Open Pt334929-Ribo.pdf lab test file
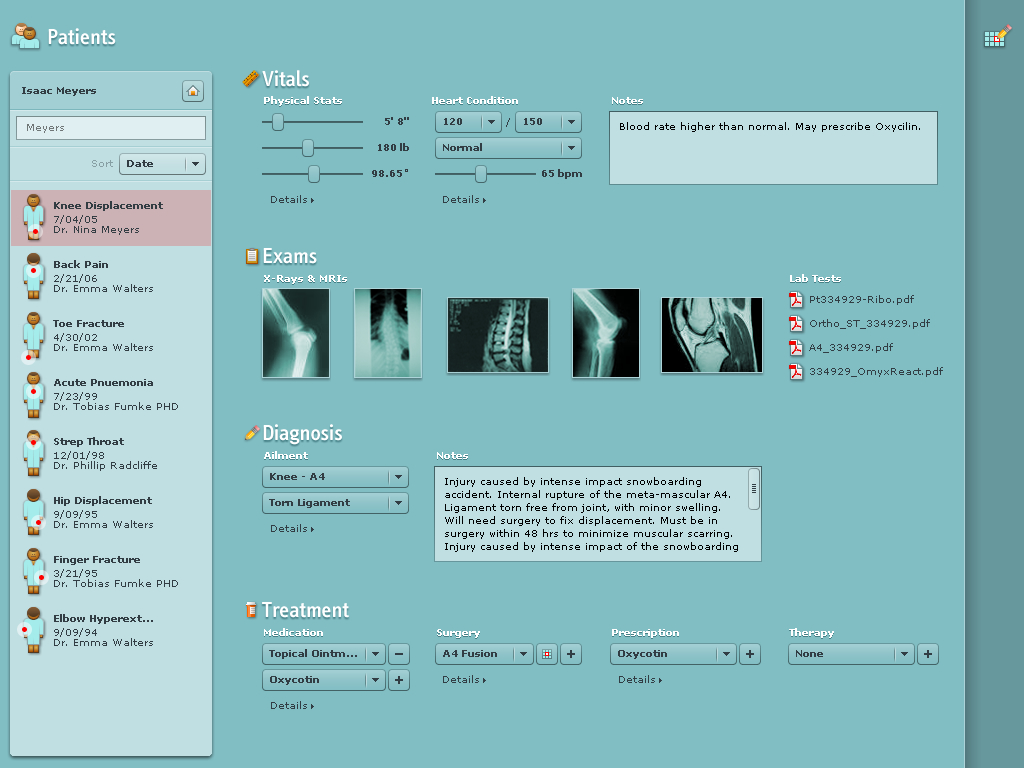The image size is (1024, 768). click(x=861, y=299)
